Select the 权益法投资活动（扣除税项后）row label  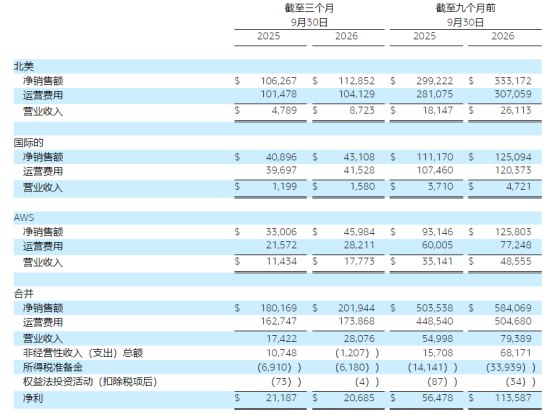coord(90,382)
